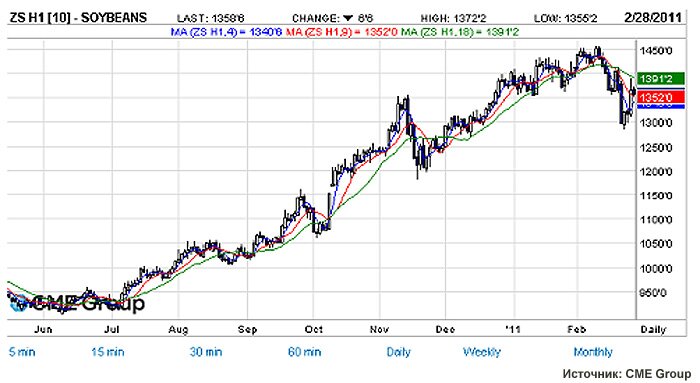The width and height of the screenshot is (700, 383).
Task: Click the Nov label on time axis
Action: (x=379, y=329)
